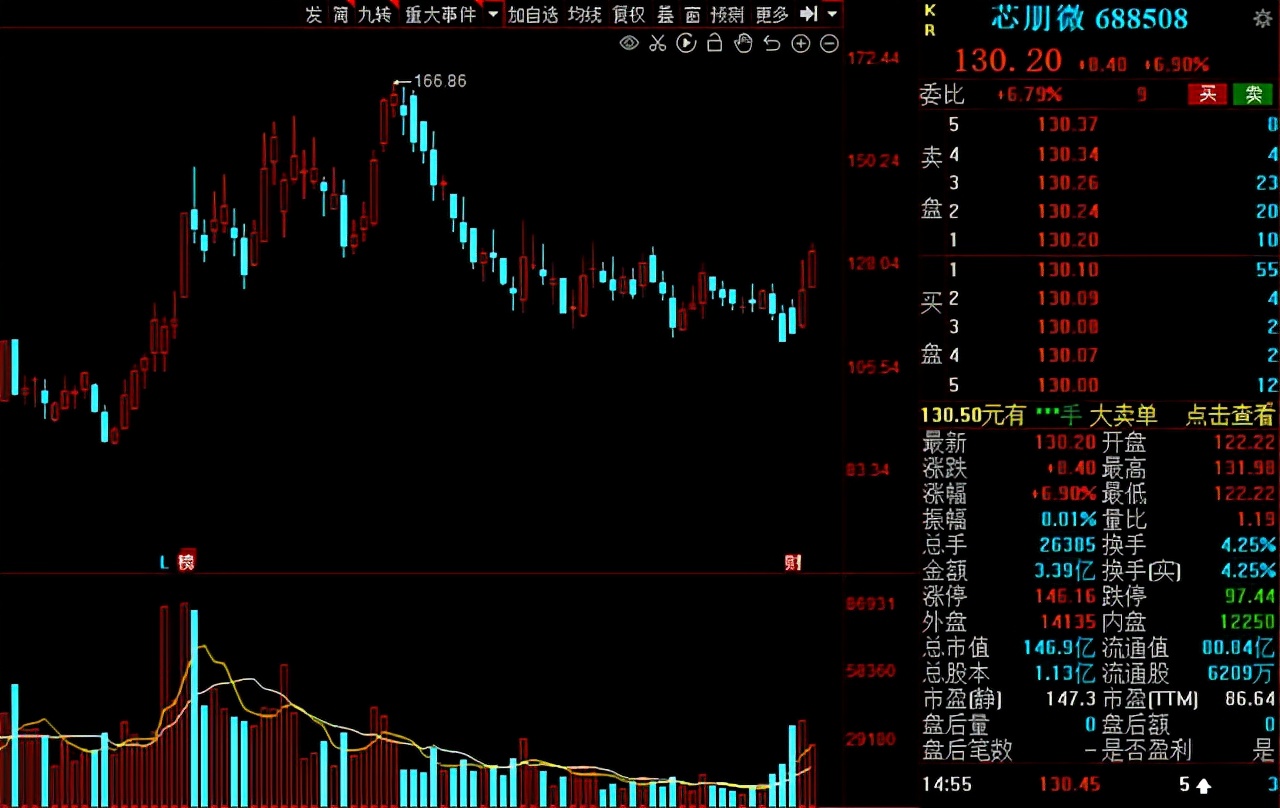This screenshot has height=808, width=1280.
Task: Click the 总市值 value 146.9亿
Action: [x=1060, y=648]
